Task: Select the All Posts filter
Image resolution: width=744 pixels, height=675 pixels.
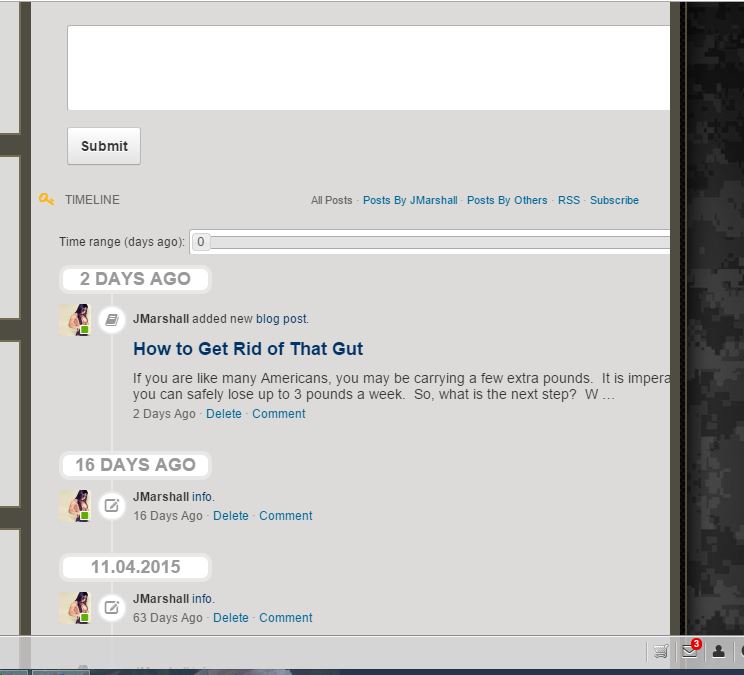Action: [x=332, y=200]
